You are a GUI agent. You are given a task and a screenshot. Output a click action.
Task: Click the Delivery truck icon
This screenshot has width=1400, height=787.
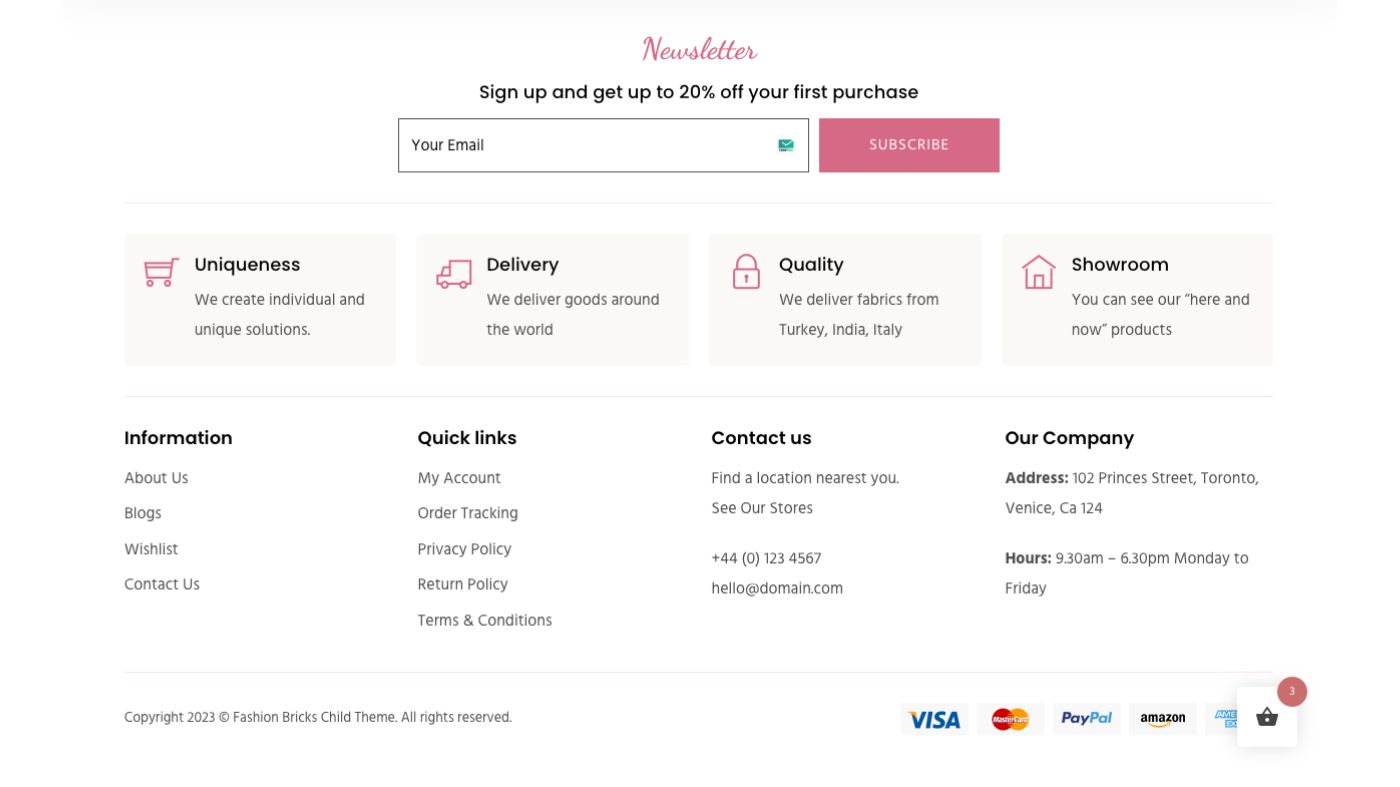453,273
